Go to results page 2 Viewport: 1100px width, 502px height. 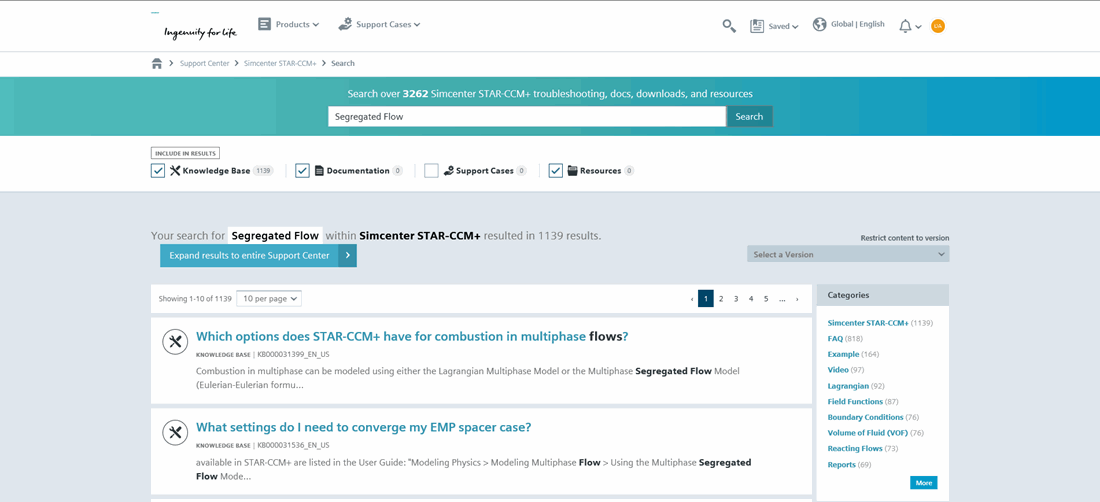tap(720, 299)
